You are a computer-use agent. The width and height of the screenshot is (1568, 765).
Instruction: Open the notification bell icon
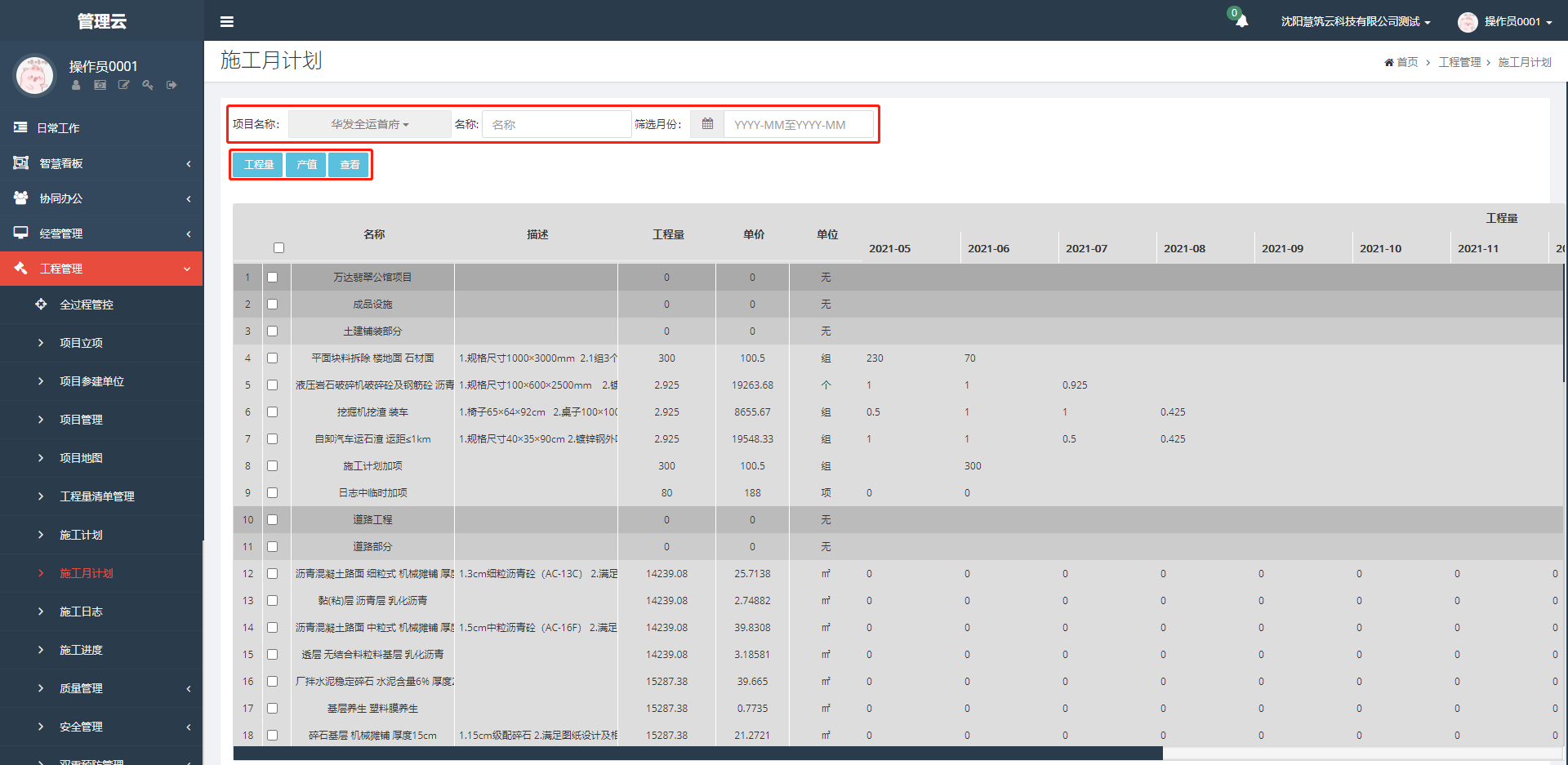click(1241, 21)
